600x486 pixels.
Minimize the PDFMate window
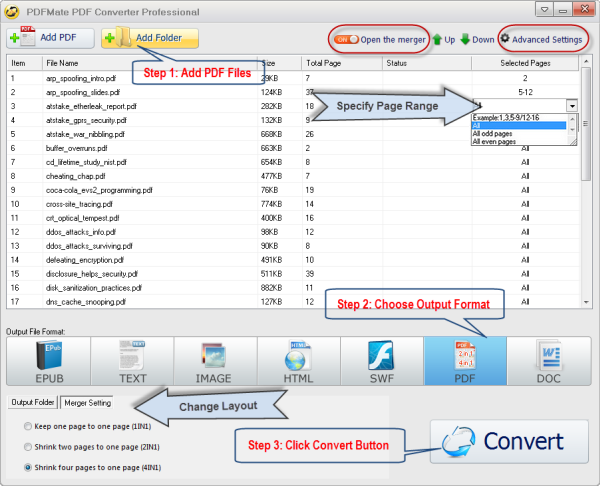562,10
